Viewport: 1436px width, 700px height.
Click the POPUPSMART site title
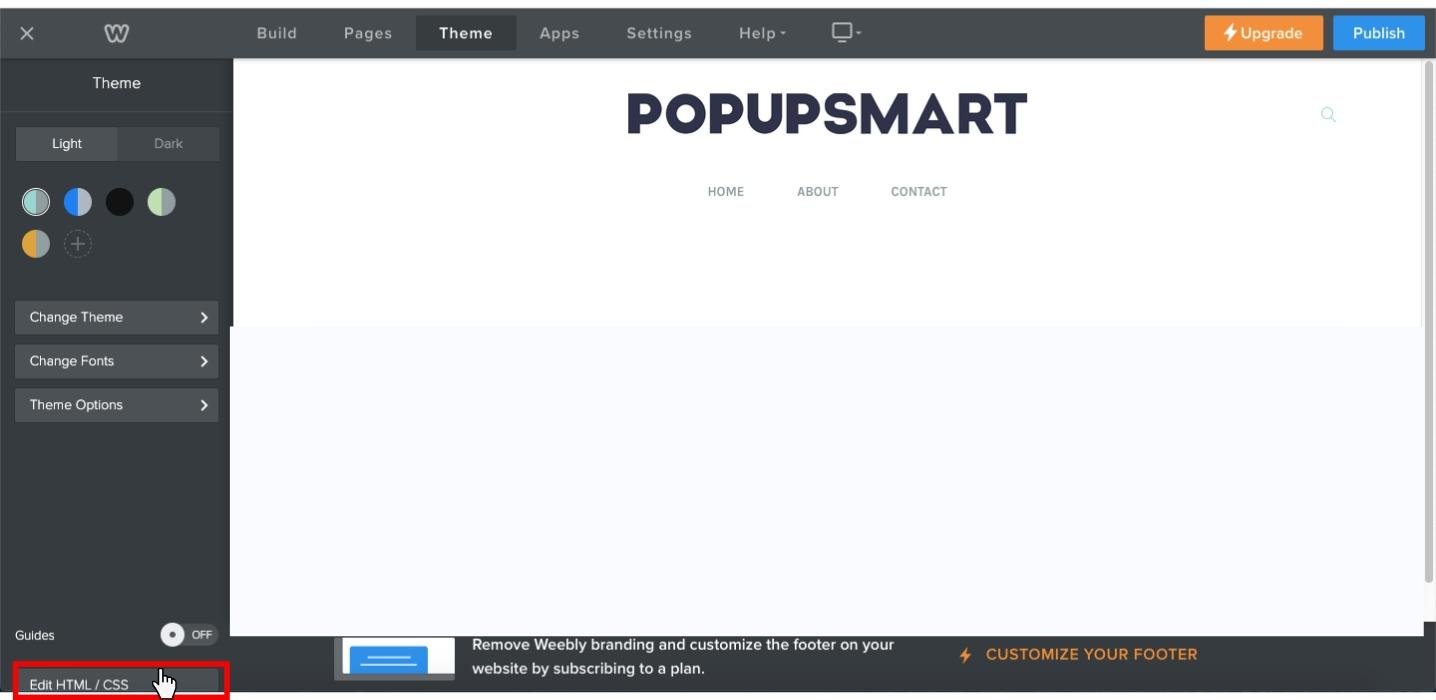[x=827, y=114]
